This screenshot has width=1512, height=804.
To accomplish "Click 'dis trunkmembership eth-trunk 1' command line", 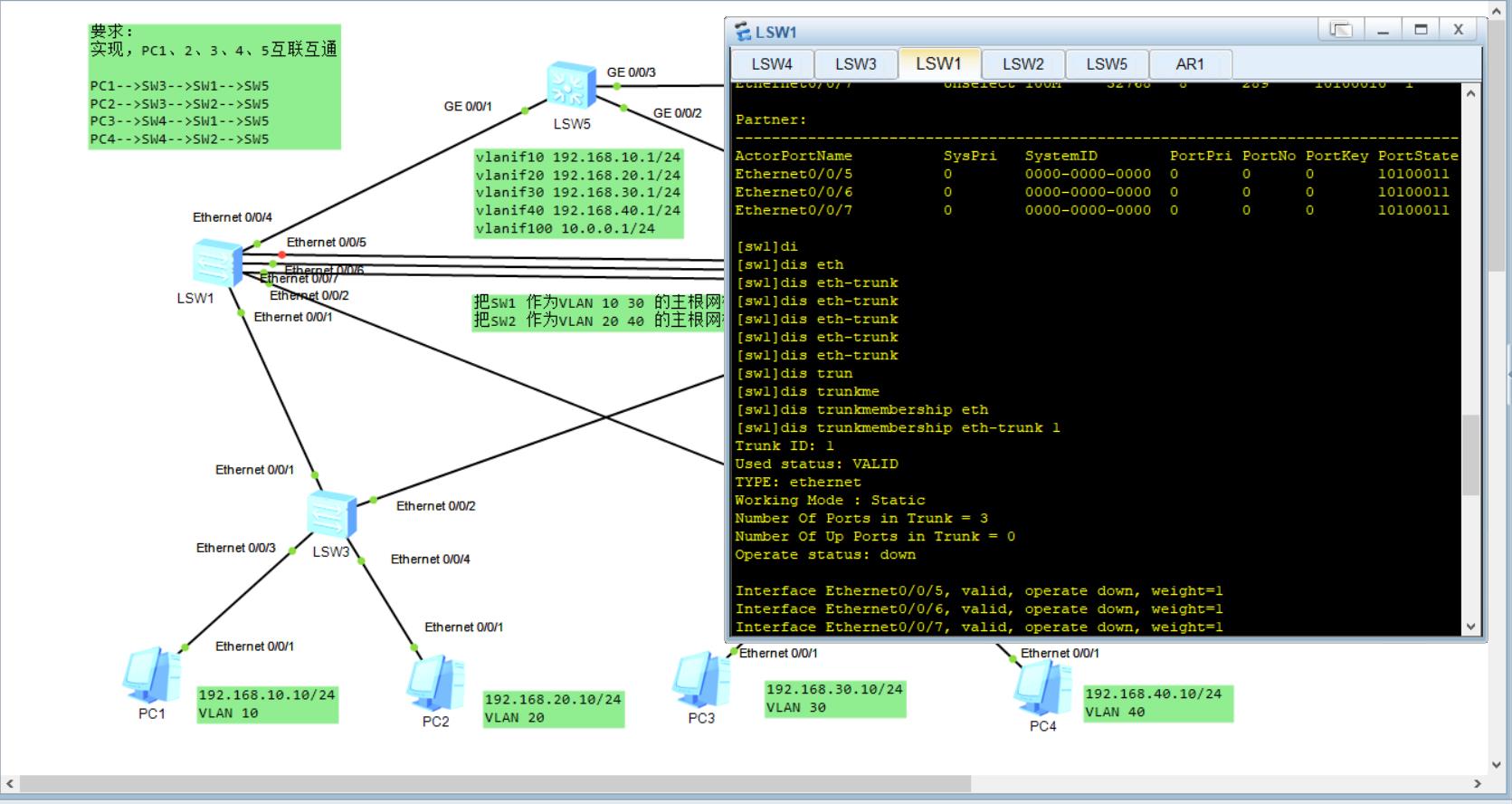I will pyautogui.click(x=898, y=427).
